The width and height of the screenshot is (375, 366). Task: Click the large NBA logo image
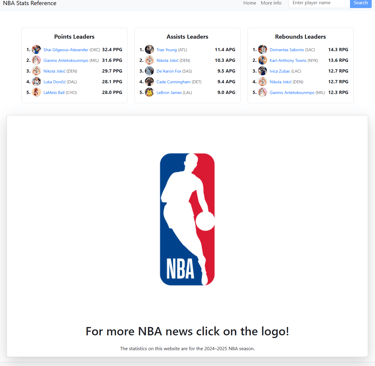click(187, 219)
